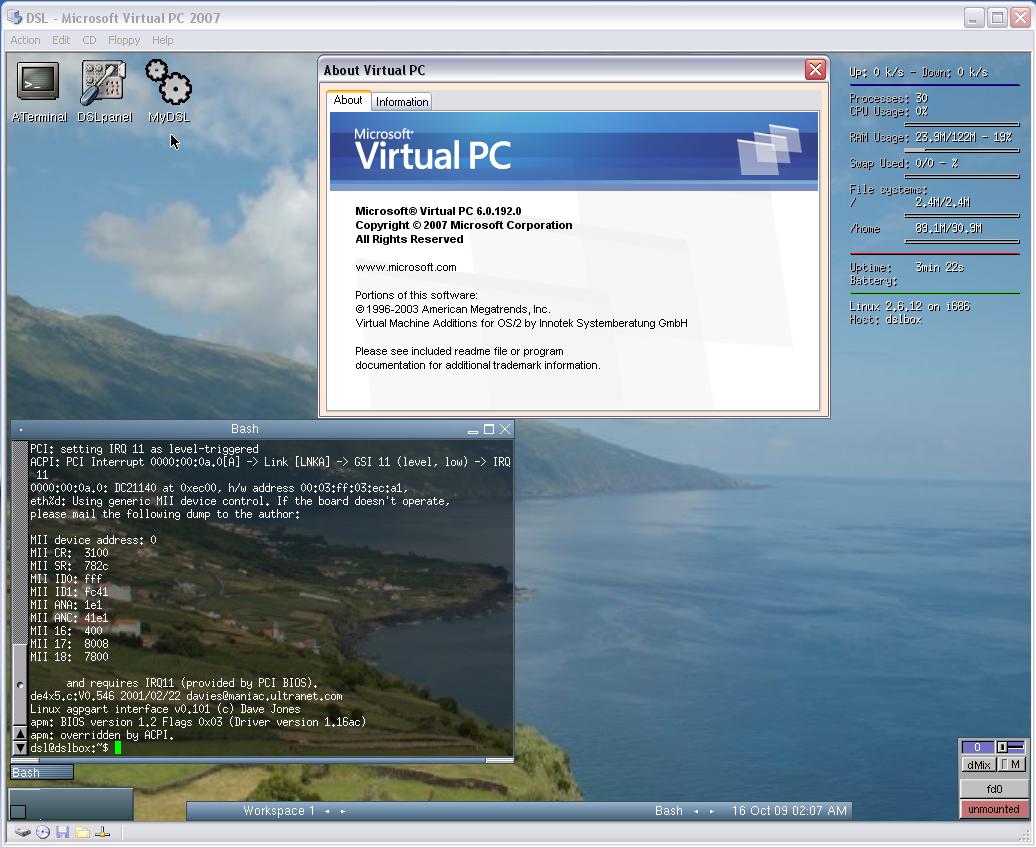This screenshot has height=848, width=1036.
Task: Click the hard disk activity icon in Virtual PC status bar
Action: click(23, 832)
